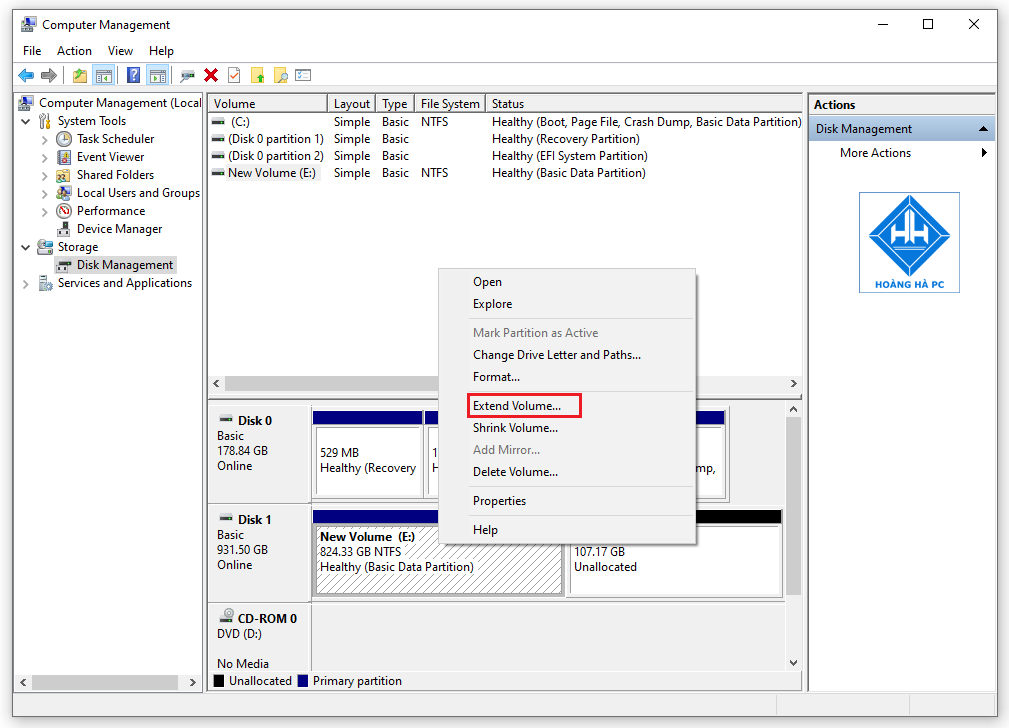Choose Extend Volume from the context menu
This screenshot has width=1009, height=728.
(516, 405)
